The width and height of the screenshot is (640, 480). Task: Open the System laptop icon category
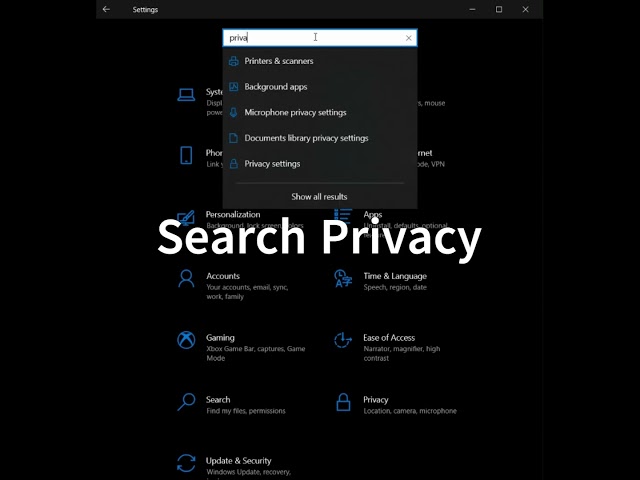(x=186, y=95)
